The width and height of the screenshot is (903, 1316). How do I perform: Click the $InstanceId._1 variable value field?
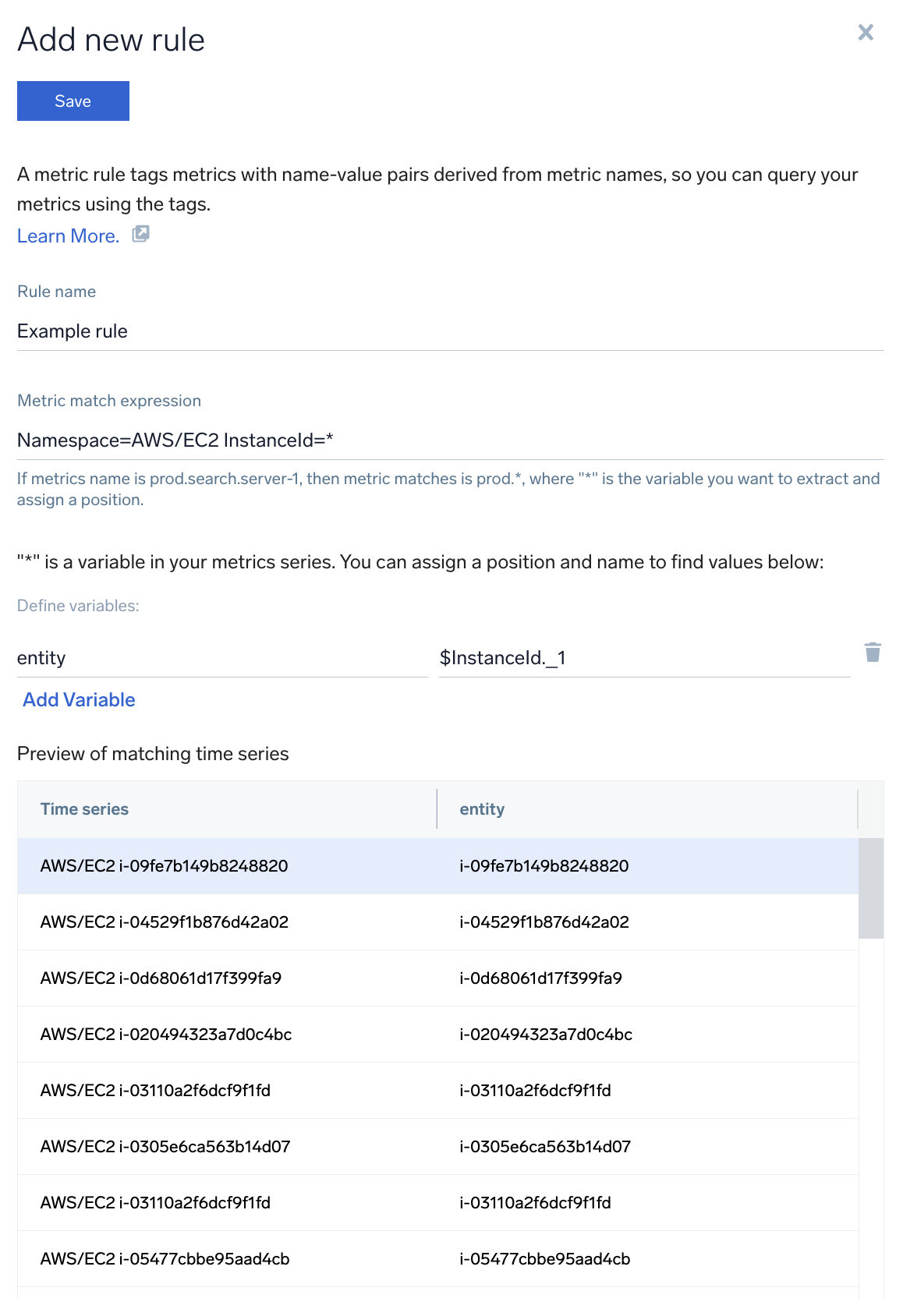pyautogui.click(x=644, y=658)
